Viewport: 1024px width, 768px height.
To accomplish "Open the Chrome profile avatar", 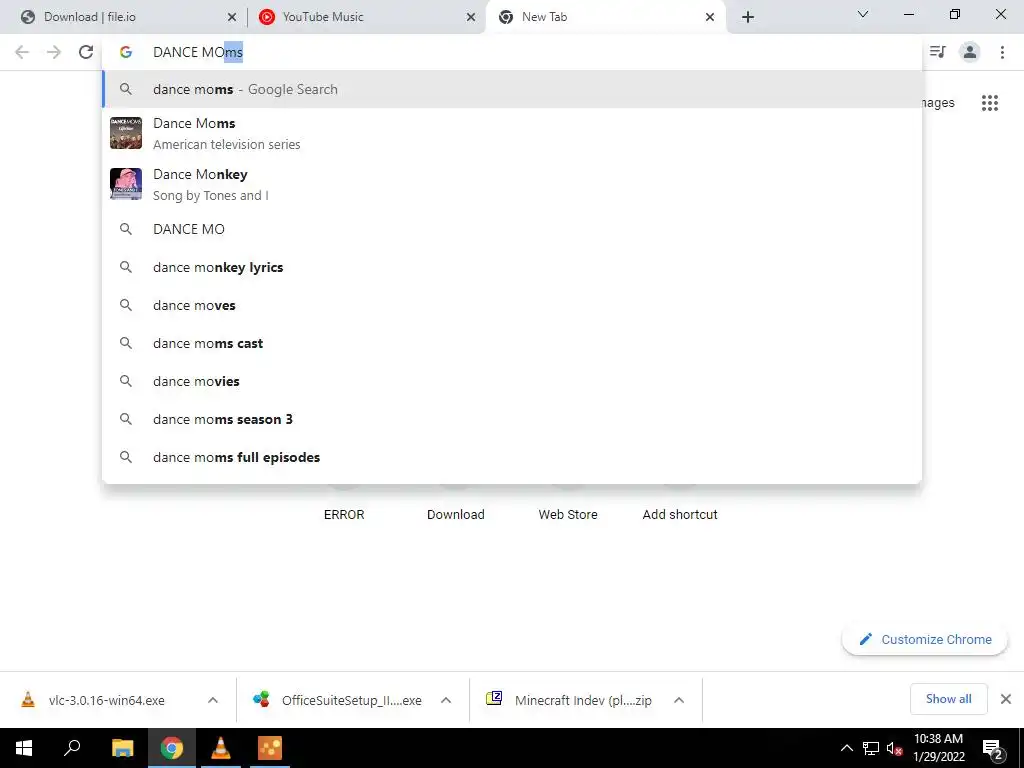I will tap(970, 52).
